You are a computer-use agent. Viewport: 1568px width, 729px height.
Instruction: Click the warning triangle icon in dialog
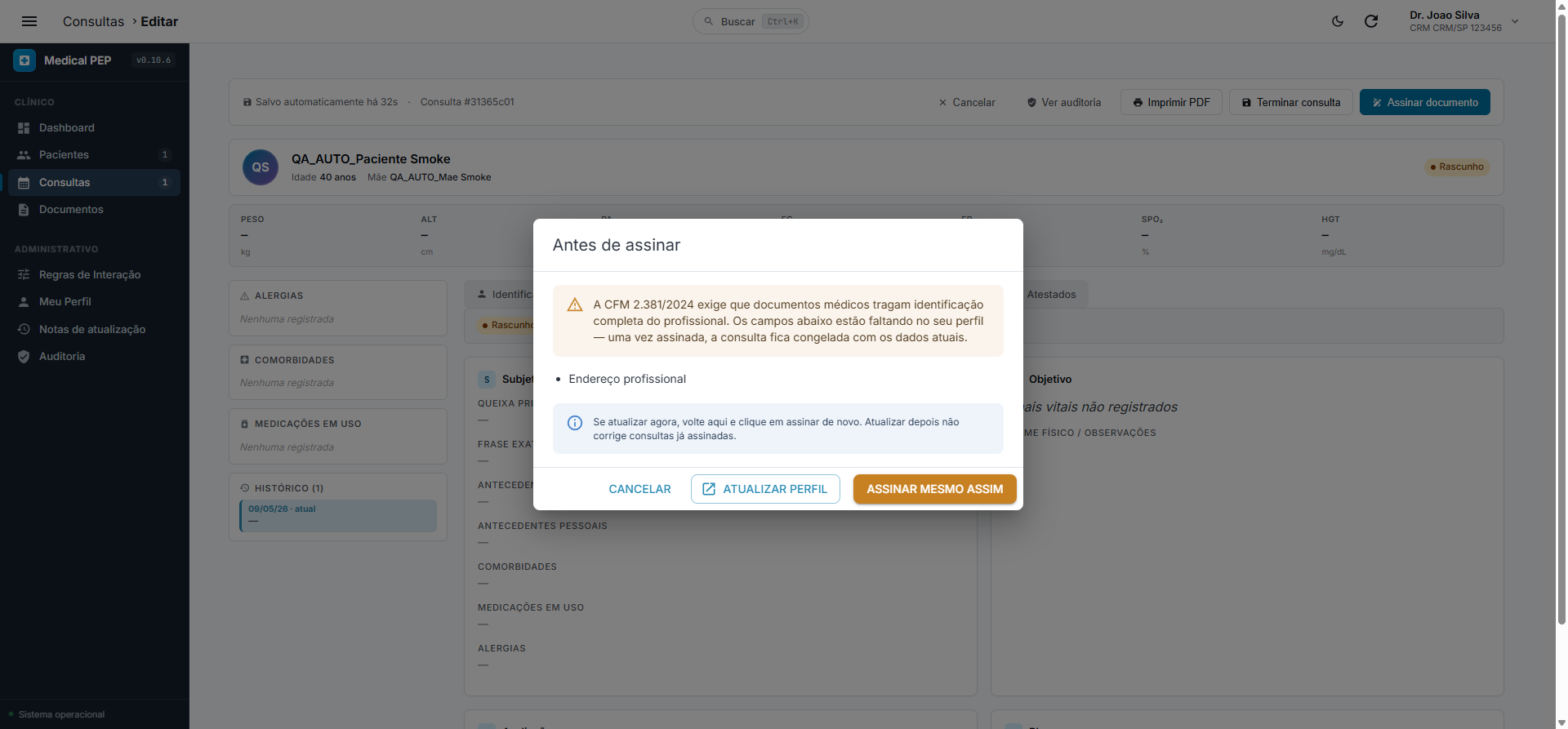coord(575,304)
